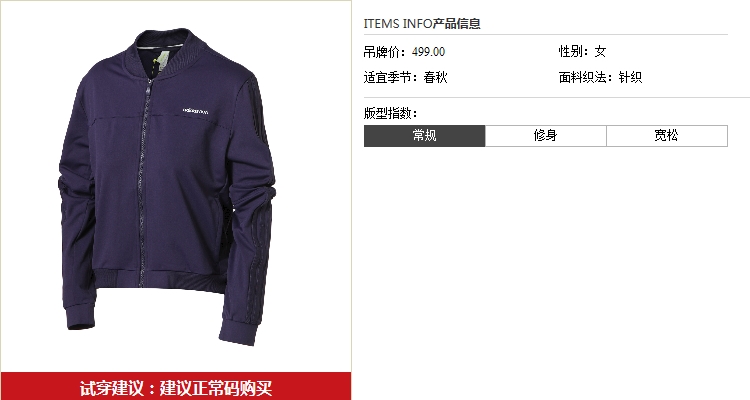Click the ITEMS INFO产品信息 heading
The height and width of the screenshot is (400, 750).
pos(422,23)
